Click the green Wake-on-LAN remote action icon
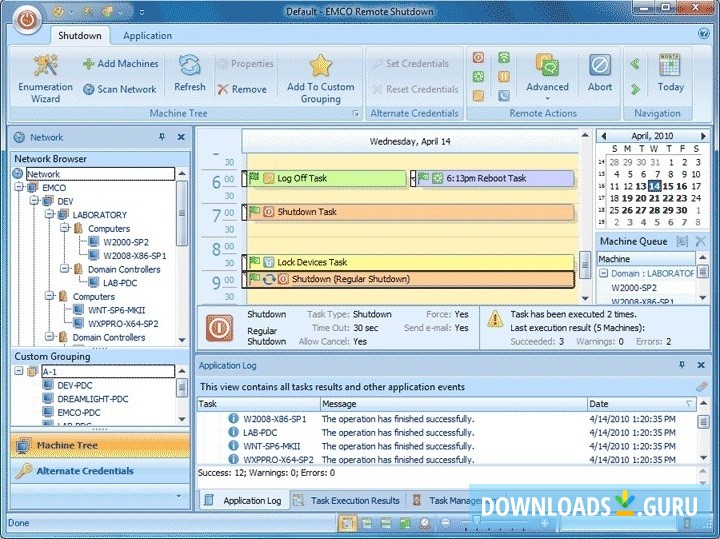The width and height of the screenshot is (720, 539). (504, 58)
